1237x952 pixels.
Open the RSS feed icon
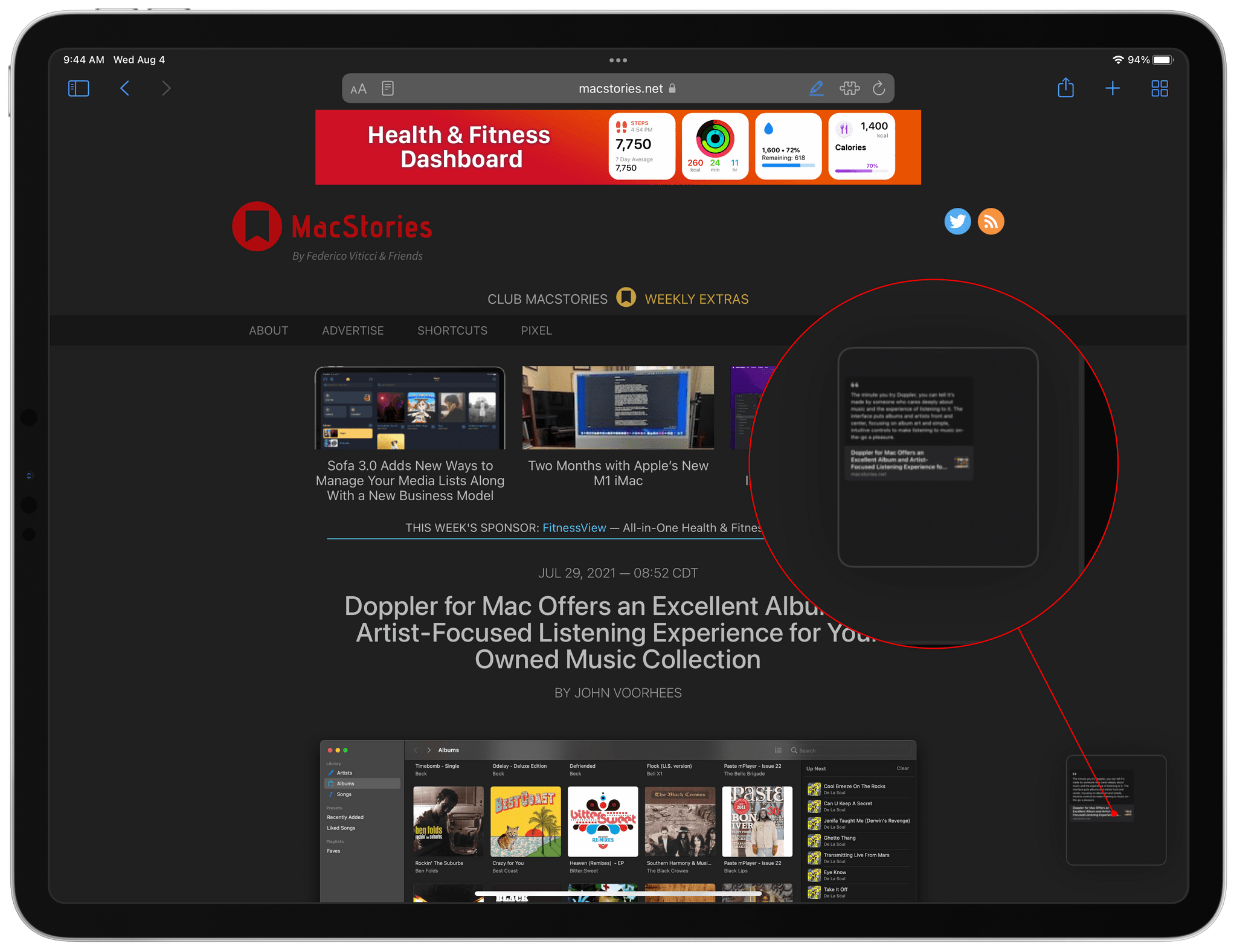(x=991, y=222)
